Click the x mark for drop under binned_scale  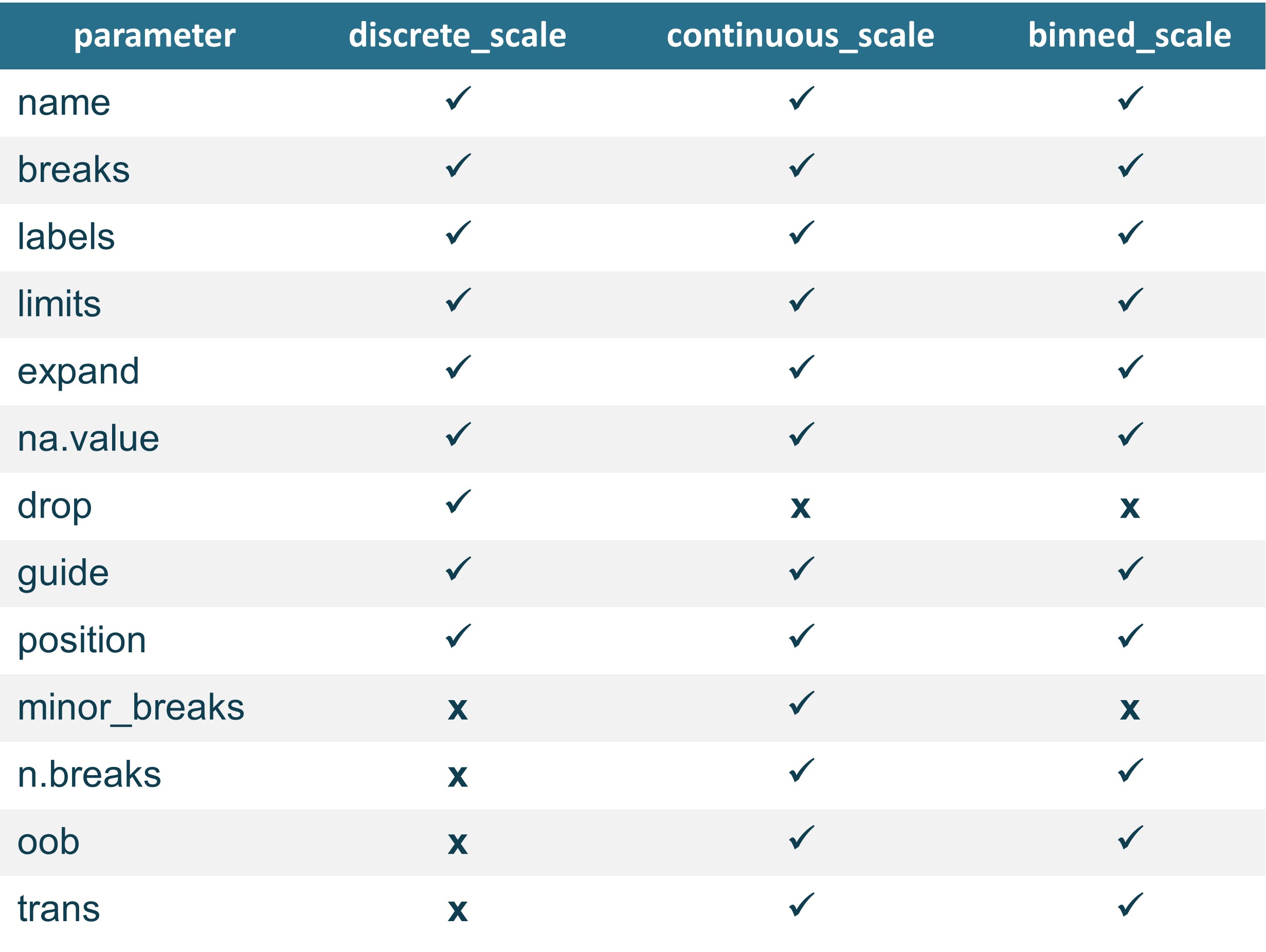(1130, 507)
